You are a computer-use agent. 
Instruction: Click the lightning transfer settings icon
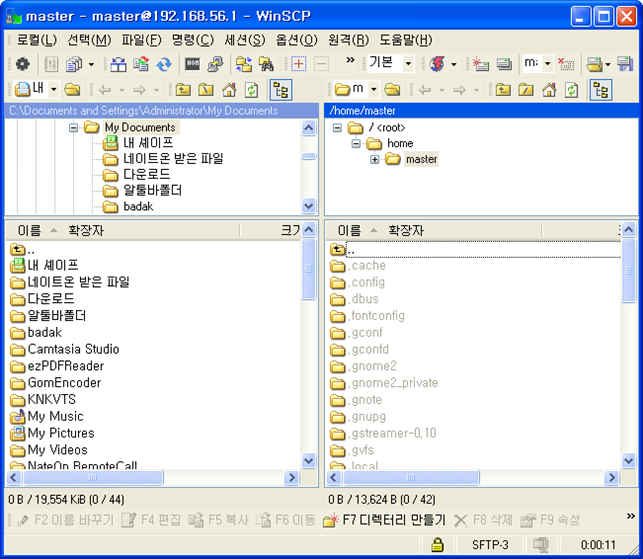(438, 64)
